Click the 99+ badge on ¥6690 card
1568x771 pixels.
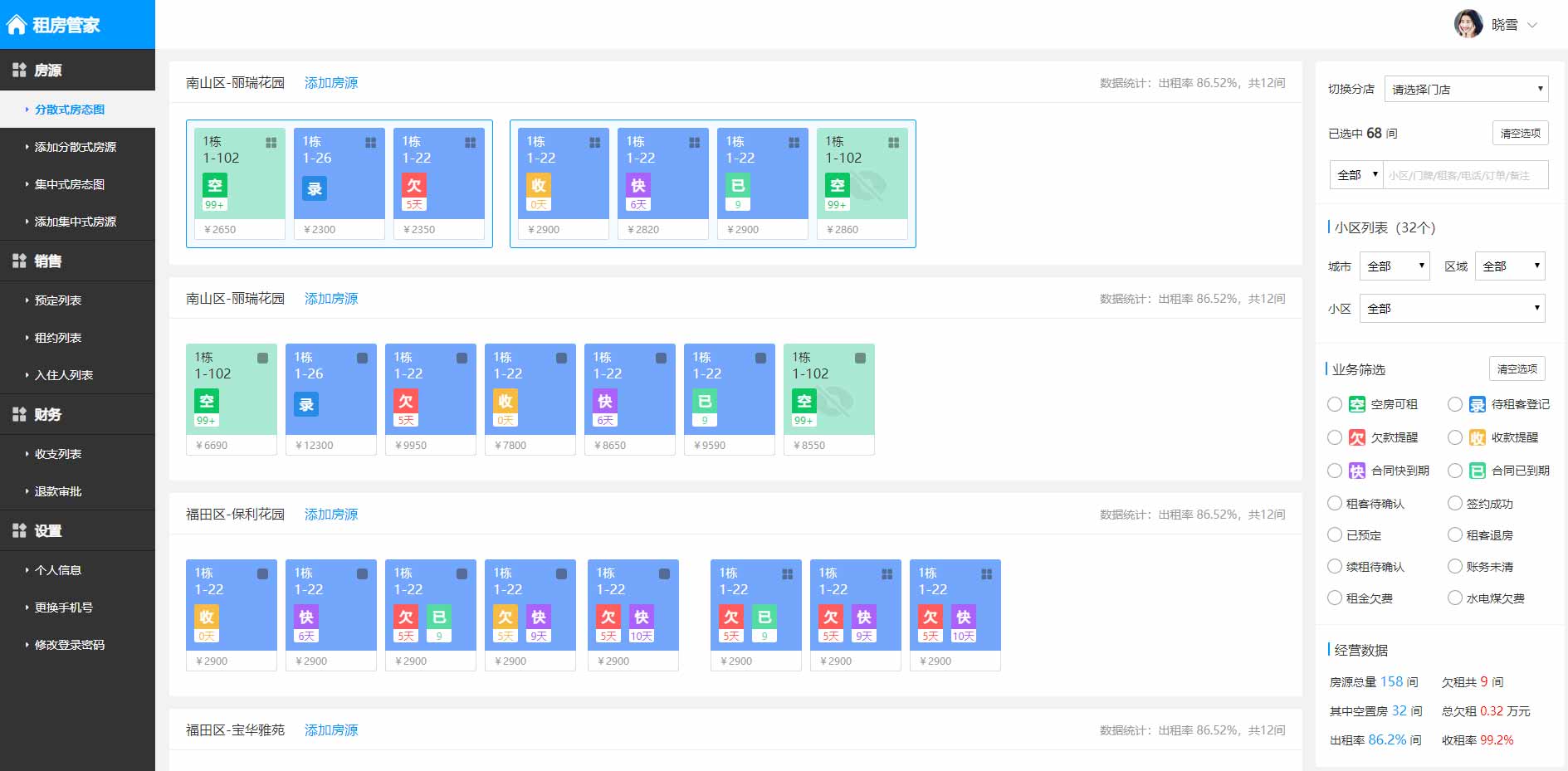(x=207, y=421)
